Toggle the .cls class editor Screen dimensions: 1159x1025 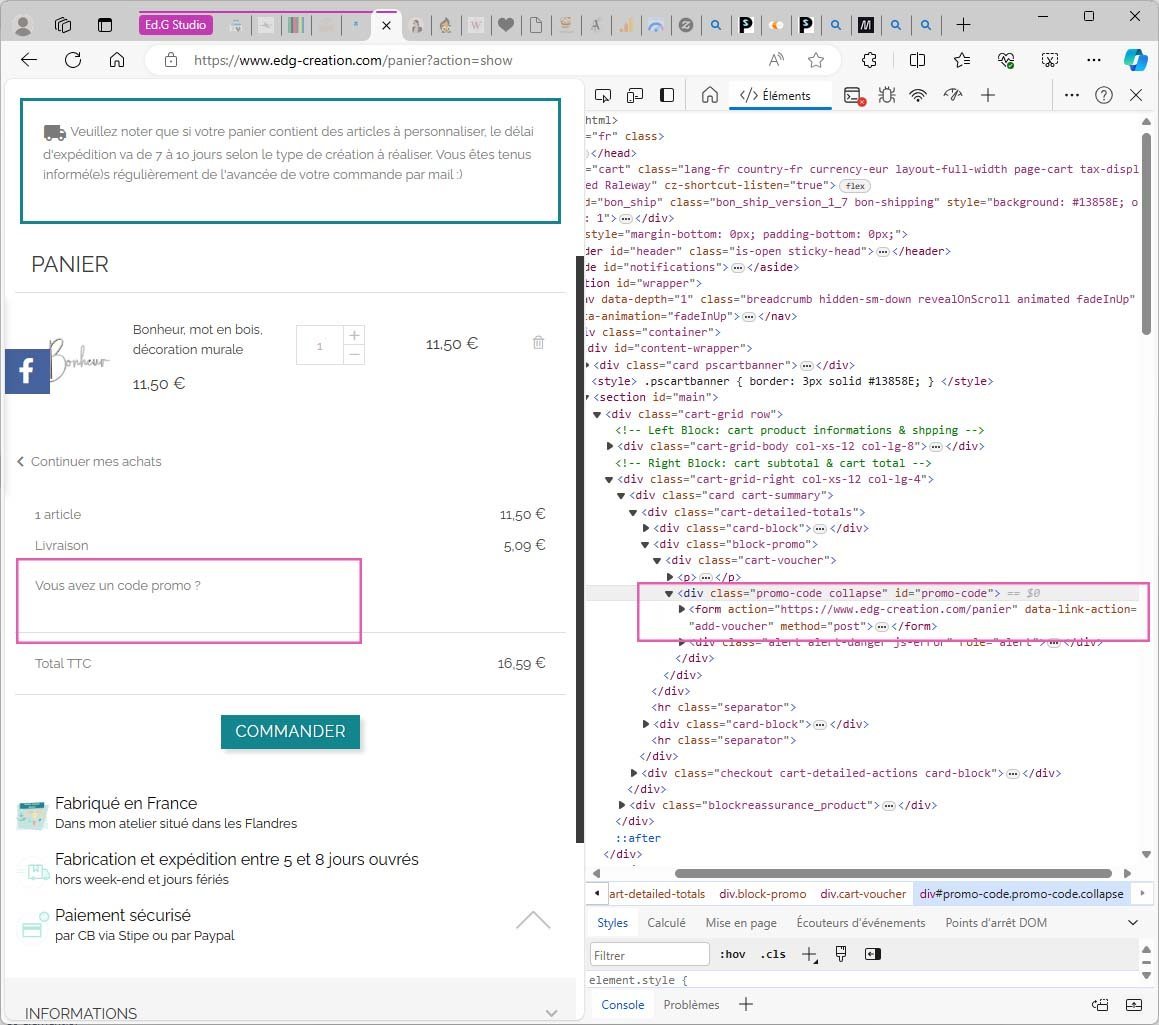pos(773,954)
